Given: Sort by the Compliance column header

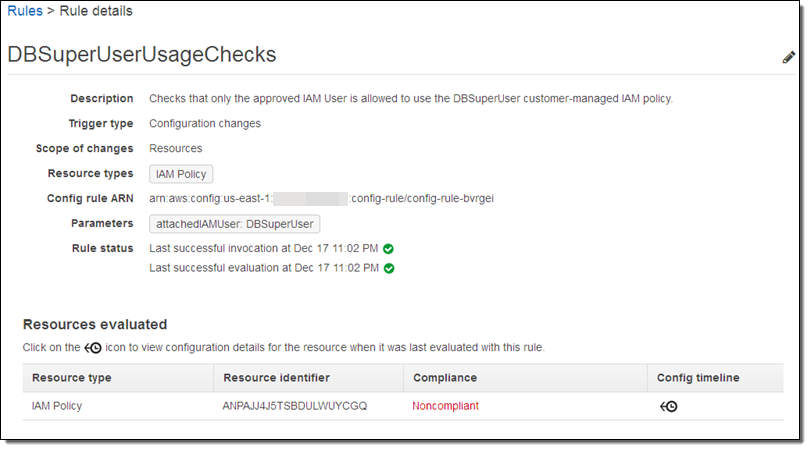Looking at the screenshot, I should point(444,378).
